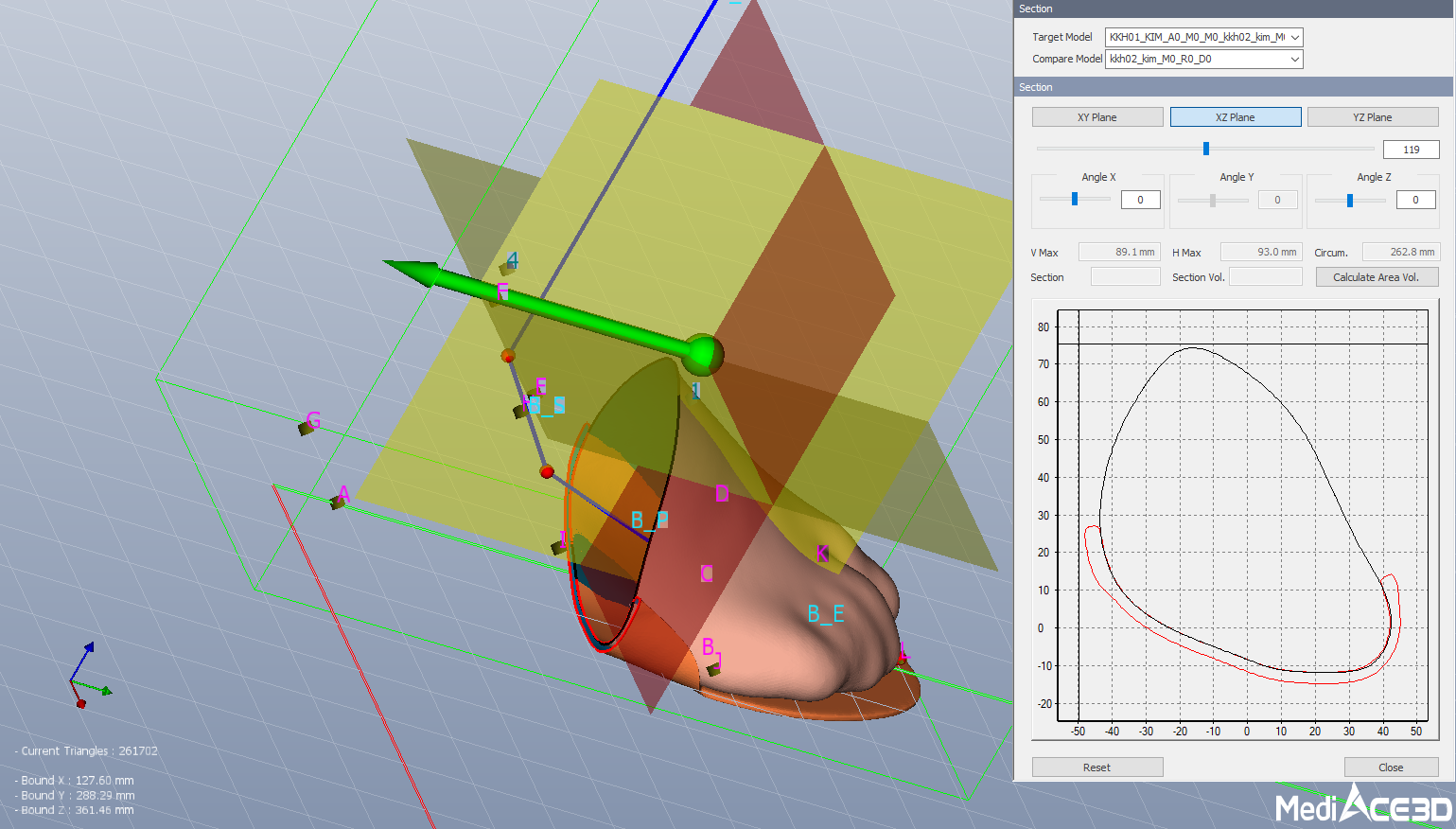Click the Current Triangles : 261702 text
This screenshot has height=829, width=1456.
pos(87,751)
